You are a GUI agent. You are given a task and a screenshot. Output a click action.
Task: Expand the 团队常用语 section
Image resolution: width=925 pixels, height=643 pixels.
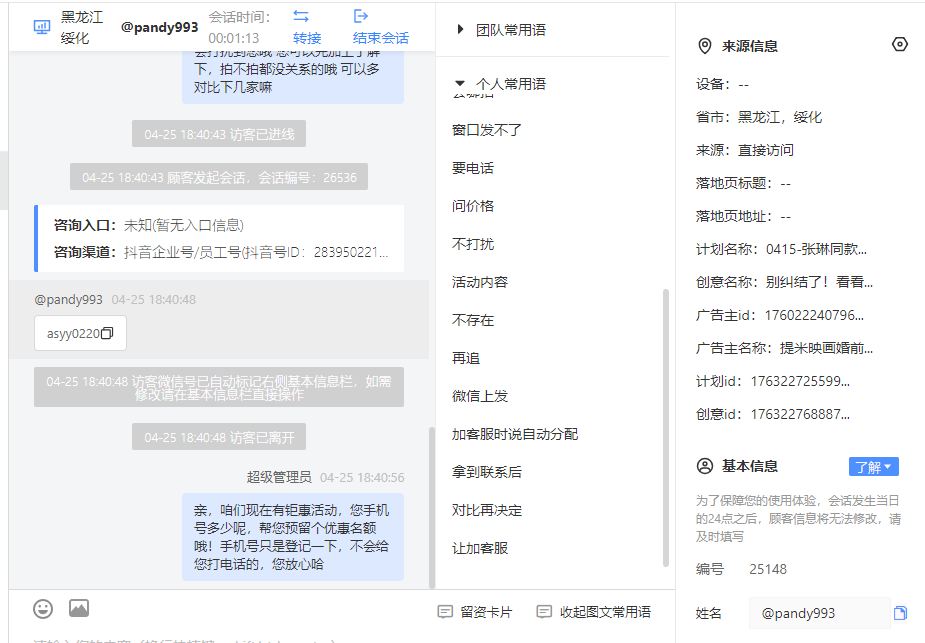pos(460,29)
